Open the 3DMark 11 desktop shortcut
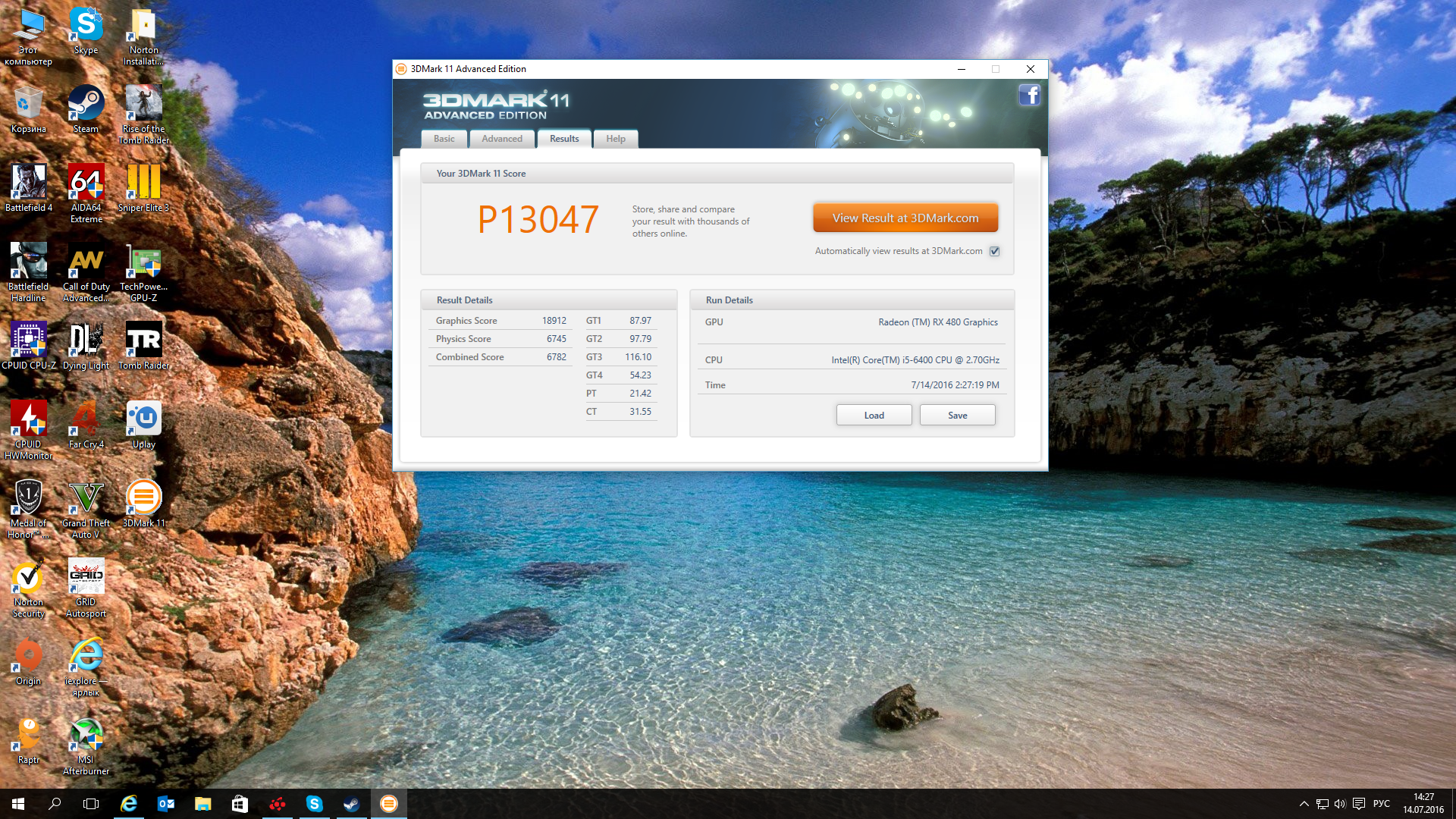Screen dimensions: 1456x819 143,498
